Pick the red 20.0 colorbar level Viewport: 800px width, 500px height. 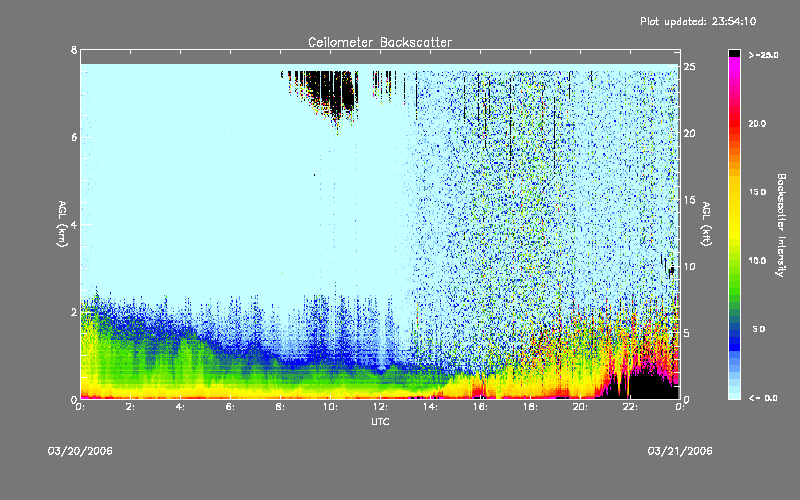(734, 125)
